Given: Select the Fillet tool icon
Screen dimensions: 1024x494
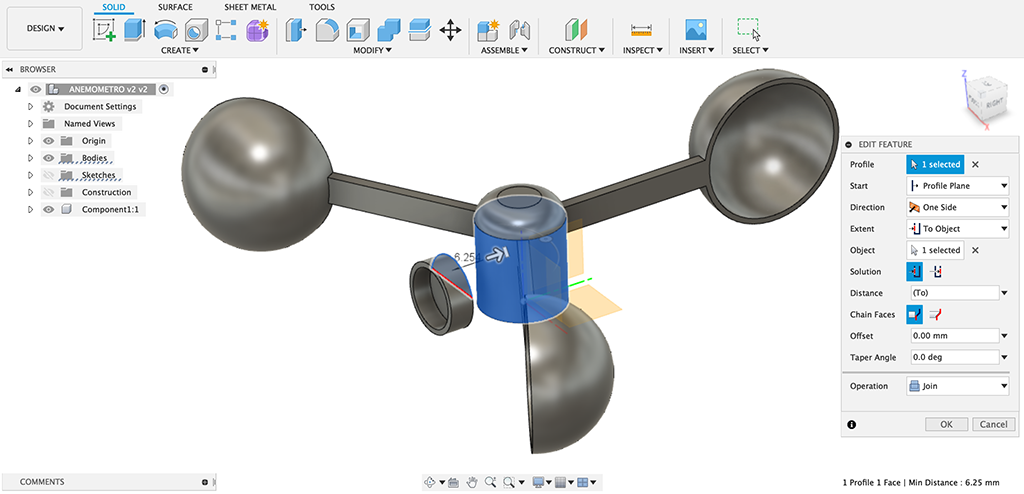Looking at the screenshot, I should 327,30.
